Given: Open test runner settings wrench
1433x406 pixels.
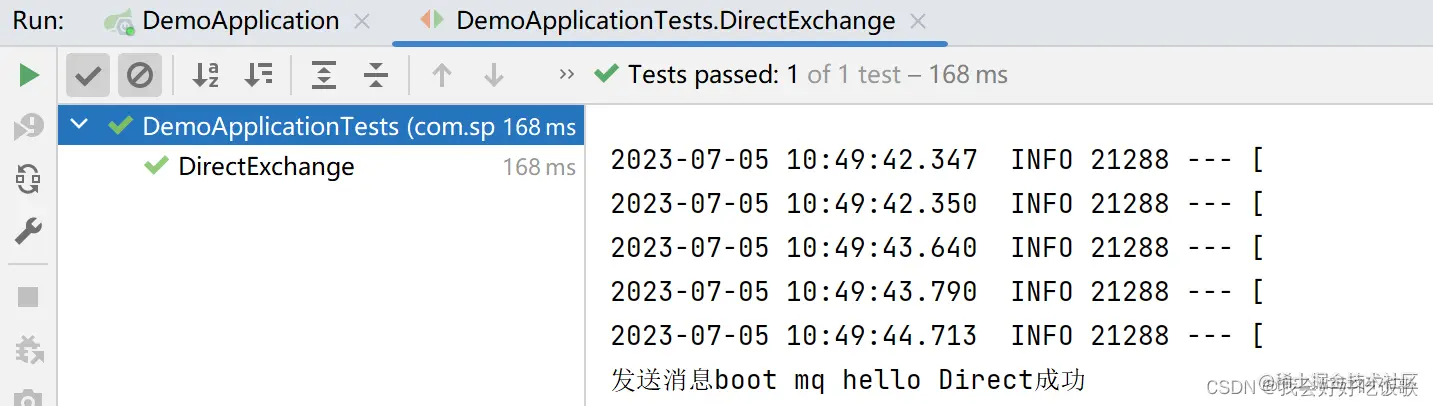Looking at the screenshot, I should point(29,232).
